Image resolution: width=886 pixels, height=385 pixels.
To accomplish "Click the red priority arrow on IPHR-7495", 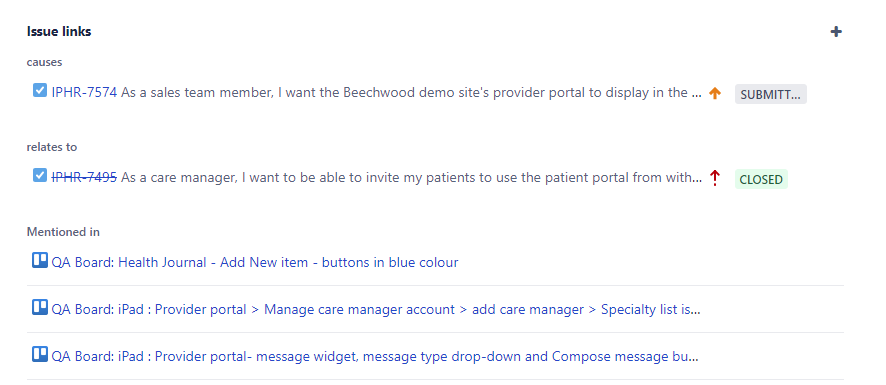I will tap(715, 178).
